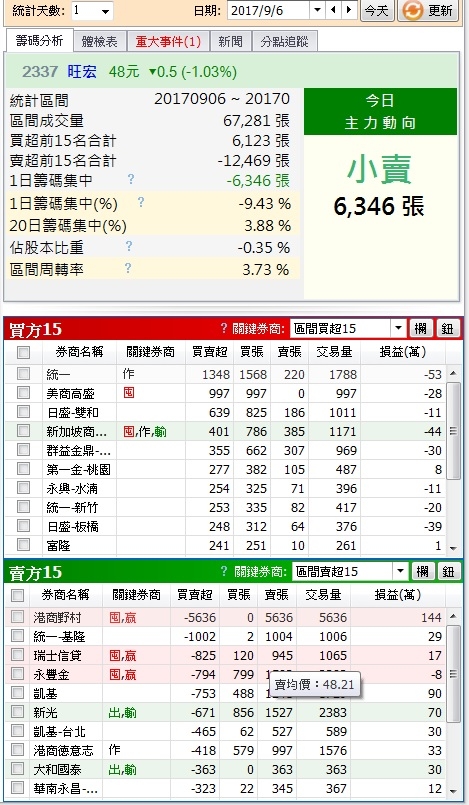The width and height of the screenshot is (469, 805).
Task: Click the help icon beside 賣方 關鍵券商
Action: coord(224,571)
